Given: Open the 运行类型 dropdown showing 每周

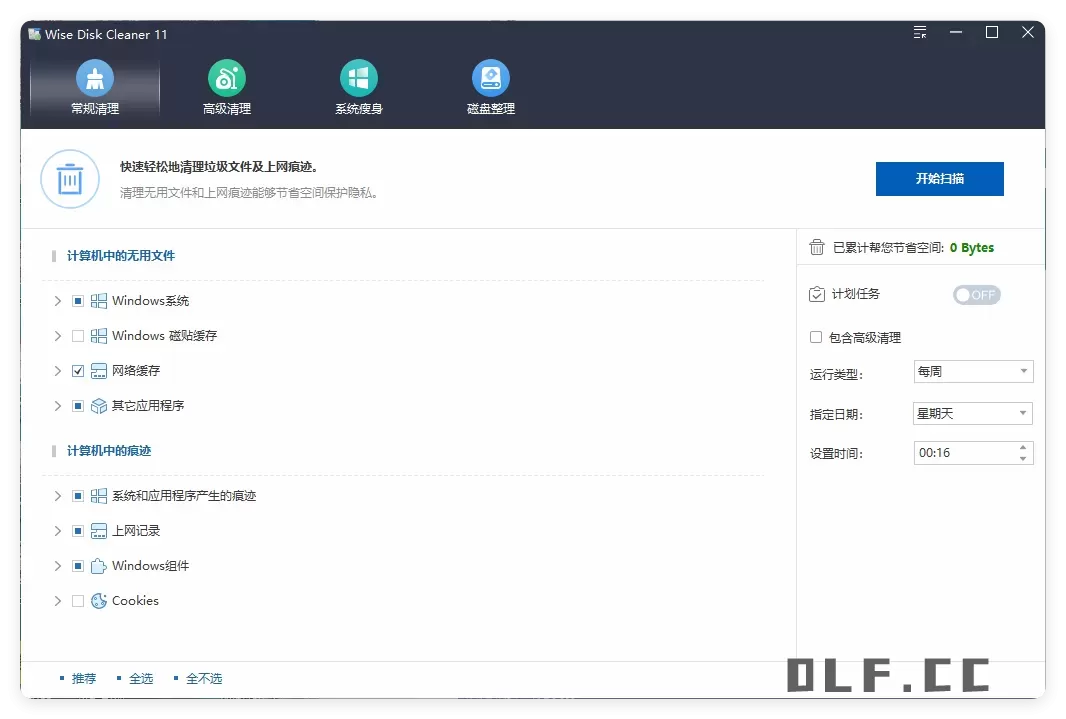Looking at the screenshot, I should (1025, 371).
